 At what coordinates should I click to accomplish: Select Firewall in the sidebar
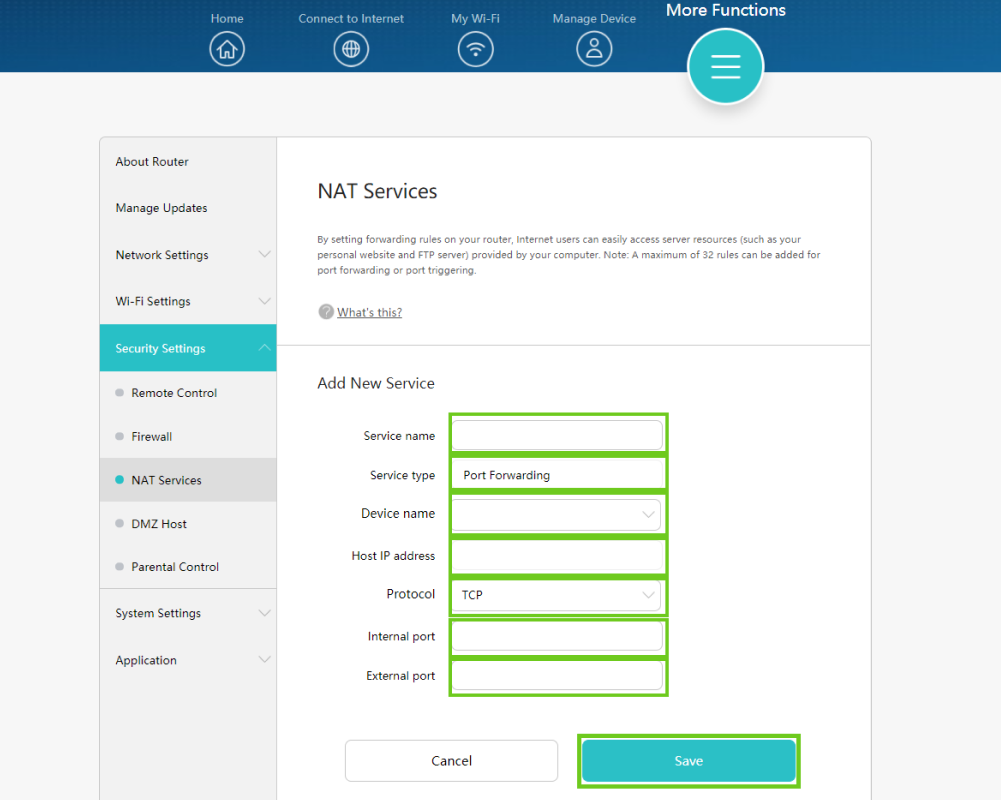152,437
